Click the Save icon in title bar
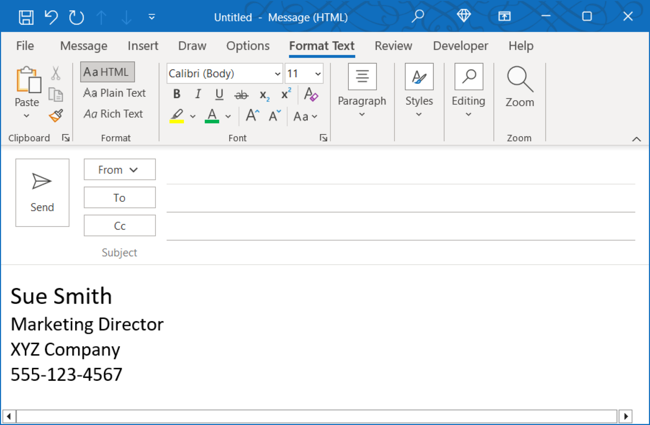 click(x=26, y=17)
